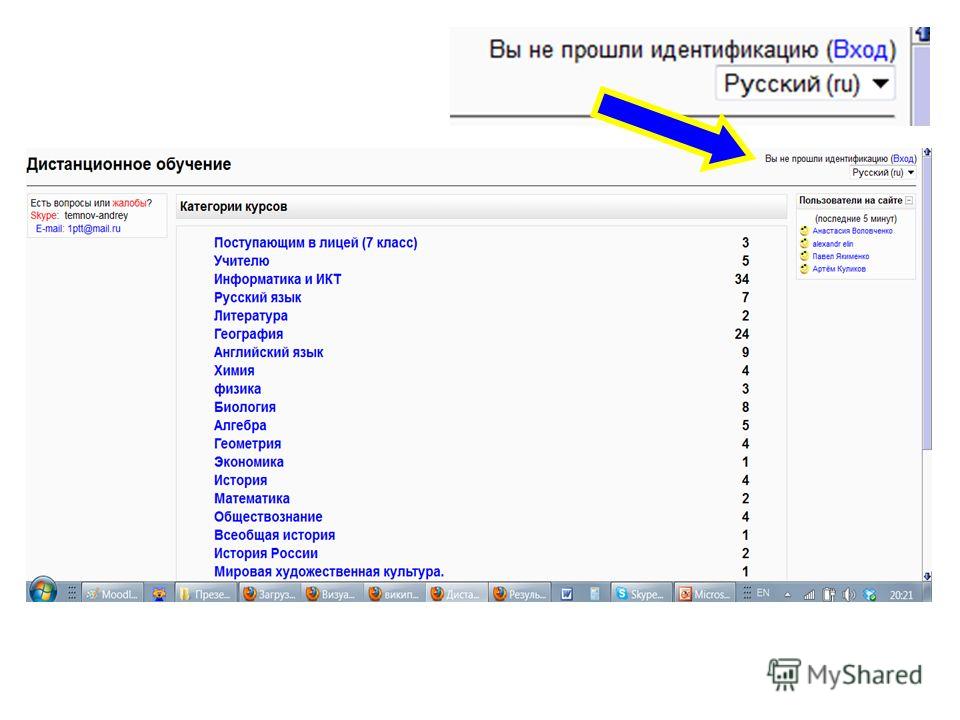The height and width of the screenshot is (720, 960).
Task: Switch to Firefox Резуль... taskbar window
Action: click(520, 594)
